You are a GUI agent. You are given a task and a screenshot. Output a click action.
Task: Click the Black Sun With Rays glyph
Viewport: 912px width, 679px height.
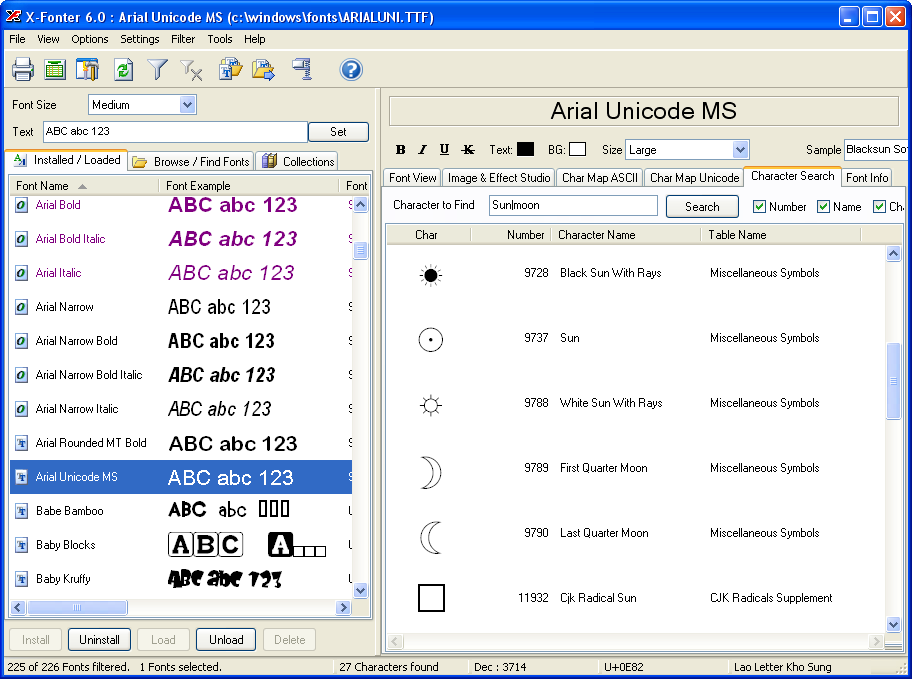(x=430, y=275)
